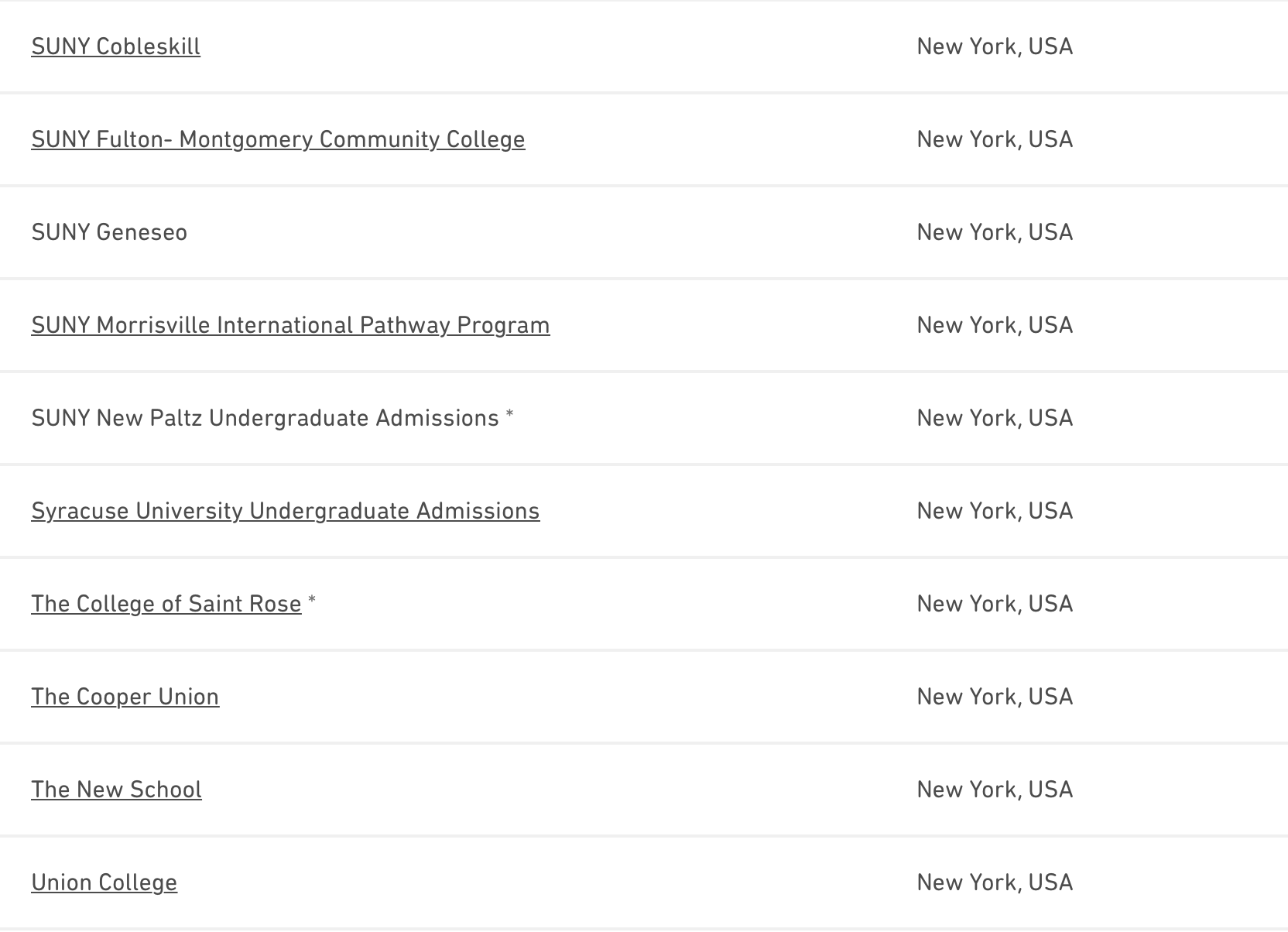The height and width of the screenshot is (932, 1288).
Task: Click the asterisk after SUNY New Paltz
Action: [x=509, y=414]
